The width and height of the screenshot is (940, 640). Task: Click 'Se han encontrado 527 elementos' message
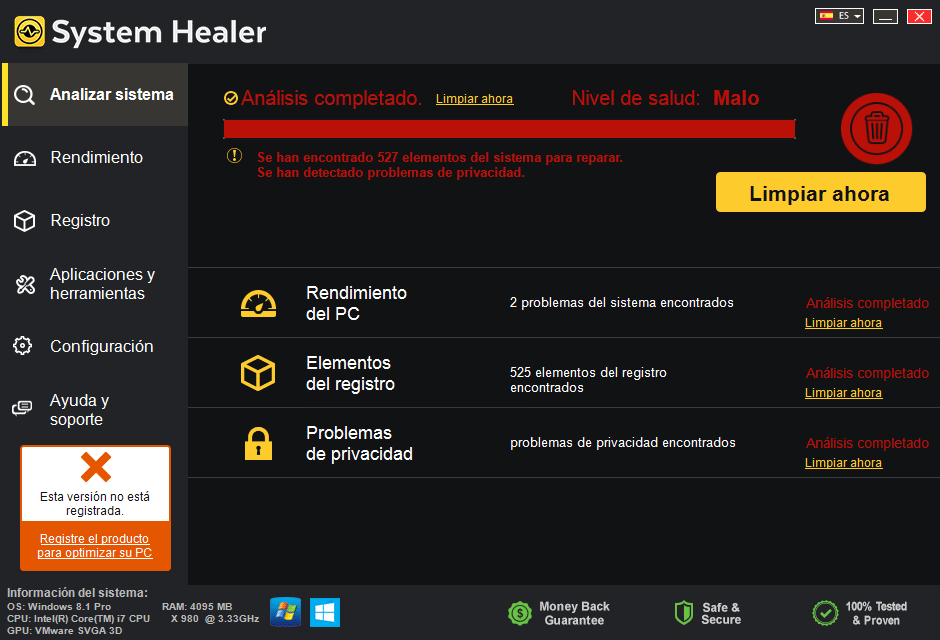pyautogui.click(x=440, y=158)
